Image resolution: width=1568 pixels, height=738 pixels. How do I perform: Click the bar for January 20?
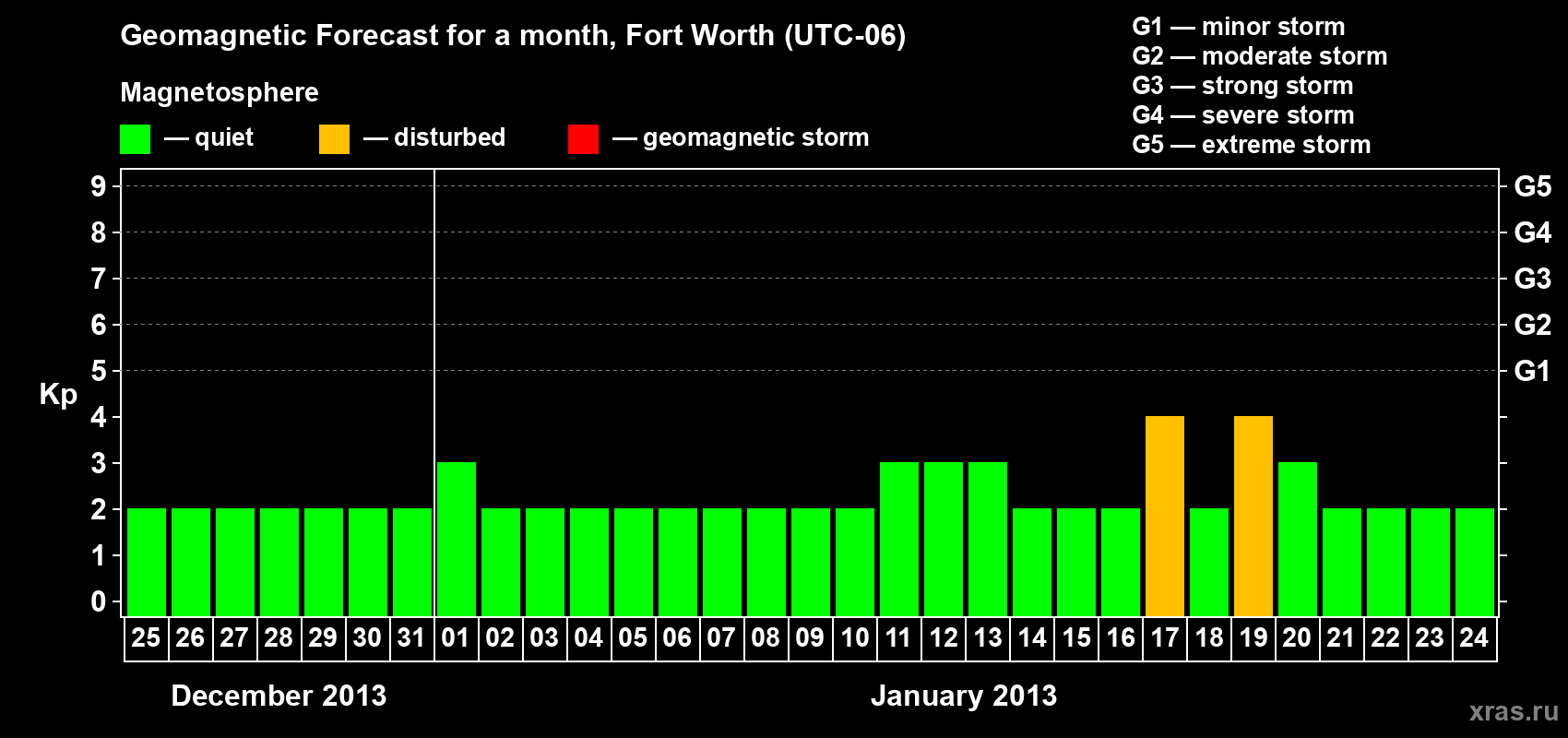click(x=1298, y=539)
